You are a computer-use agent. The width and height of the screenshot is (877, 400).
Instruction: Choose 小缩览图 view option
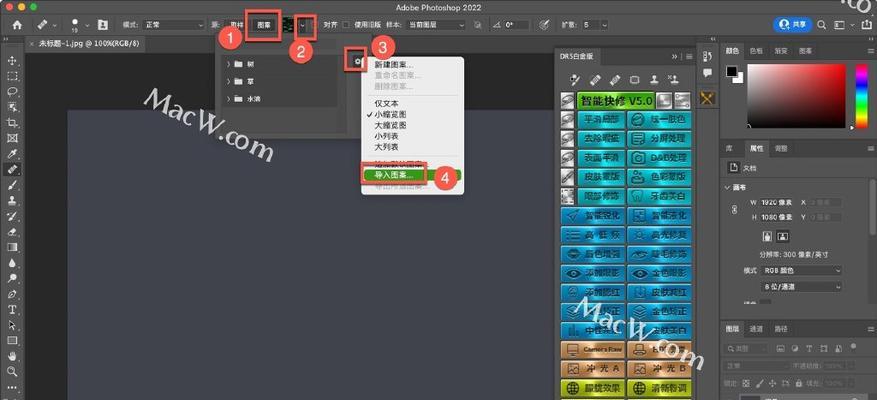(390, 114)
